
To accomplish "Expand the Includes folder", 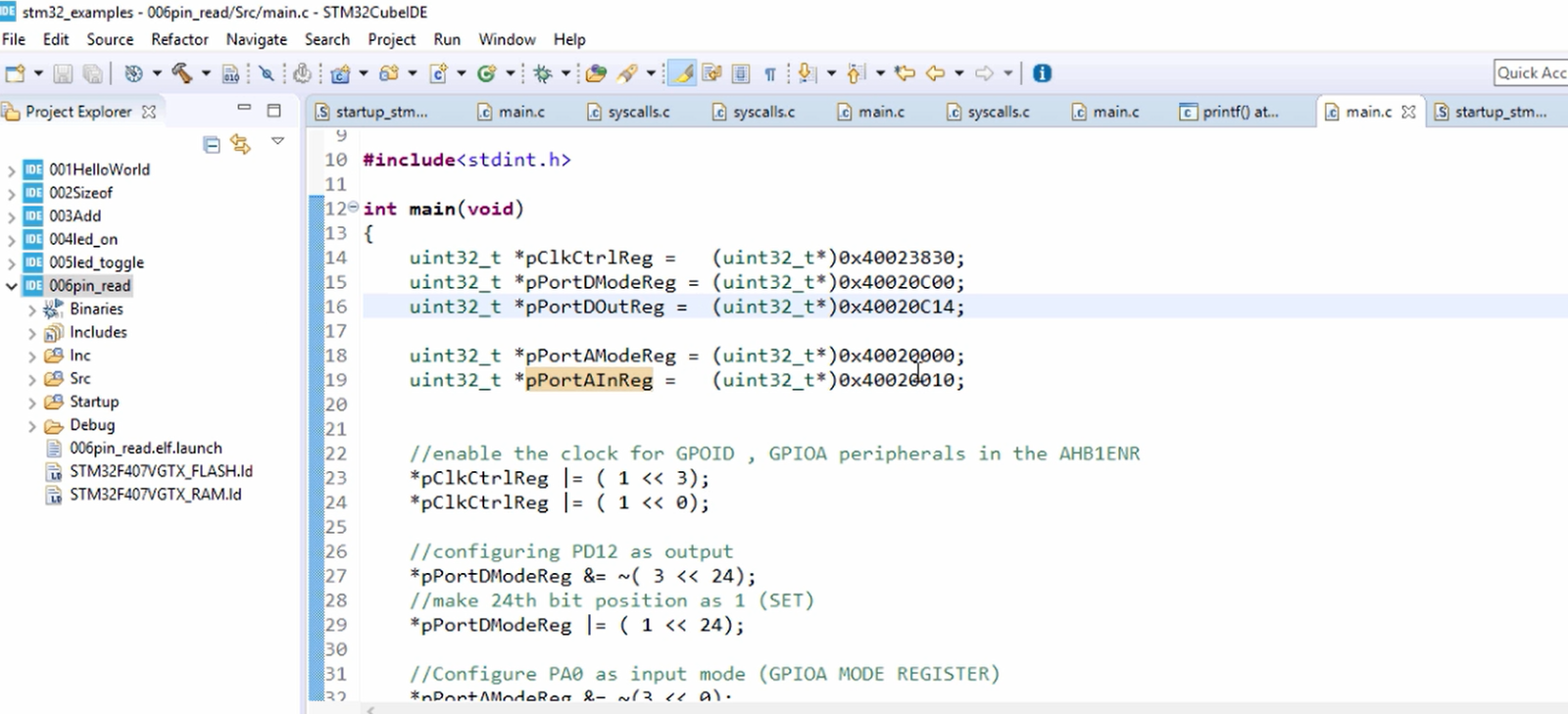I will (x=32, y=333).
